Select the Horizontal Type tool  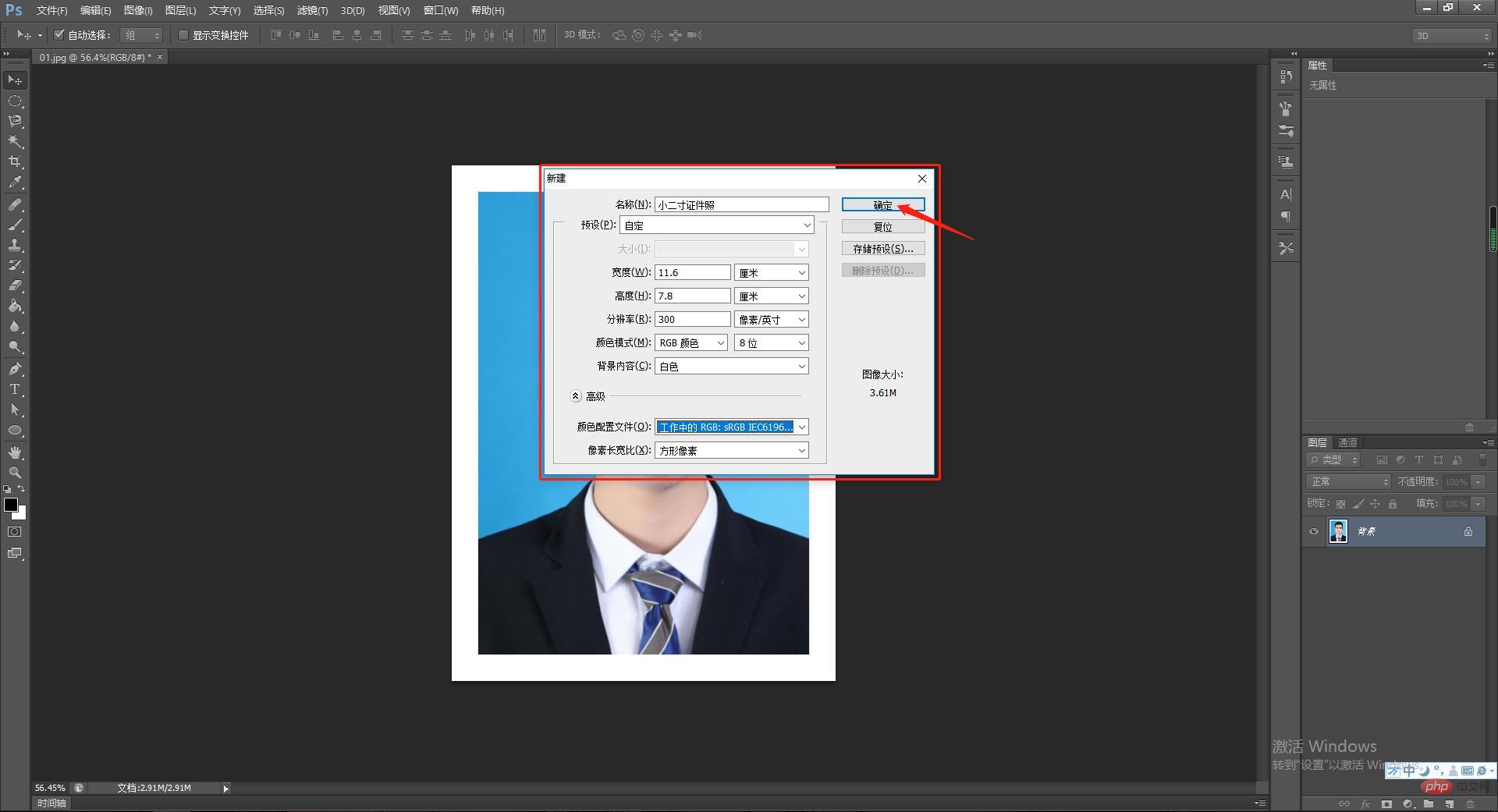coord(15,389)
